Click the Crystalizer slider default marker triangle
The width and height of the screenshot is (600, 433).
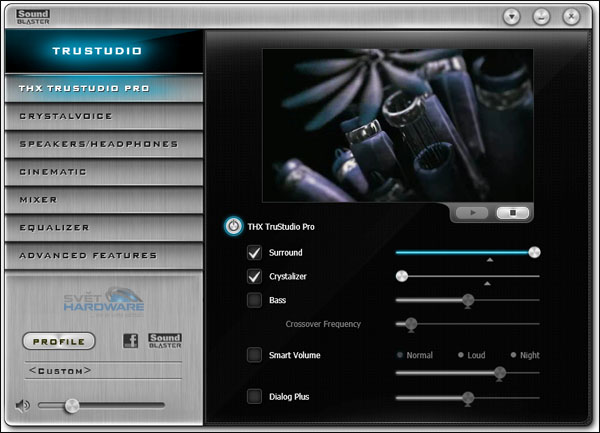487,284
